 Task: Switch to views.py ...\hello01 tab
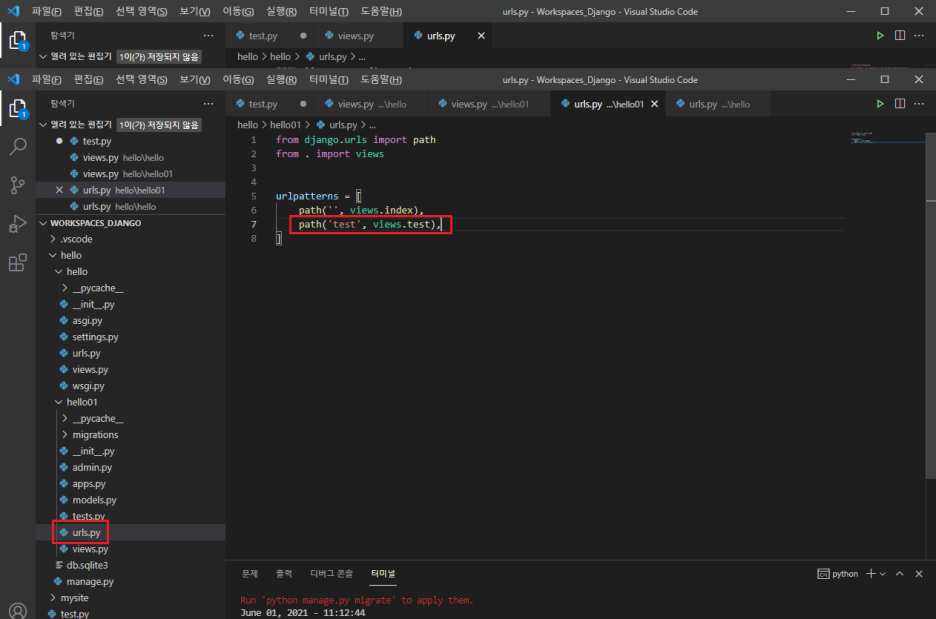pyautogui.click(x=489, y=104)
